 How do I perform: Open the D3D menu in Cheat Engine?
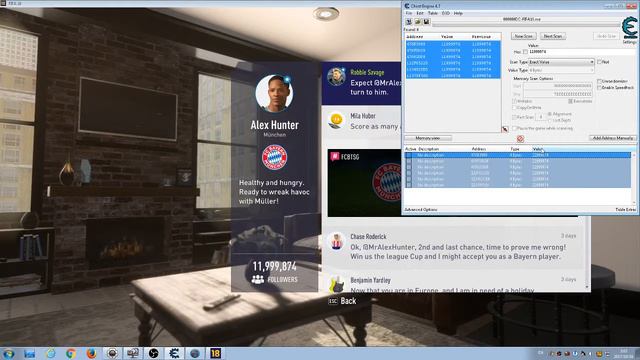445,13
